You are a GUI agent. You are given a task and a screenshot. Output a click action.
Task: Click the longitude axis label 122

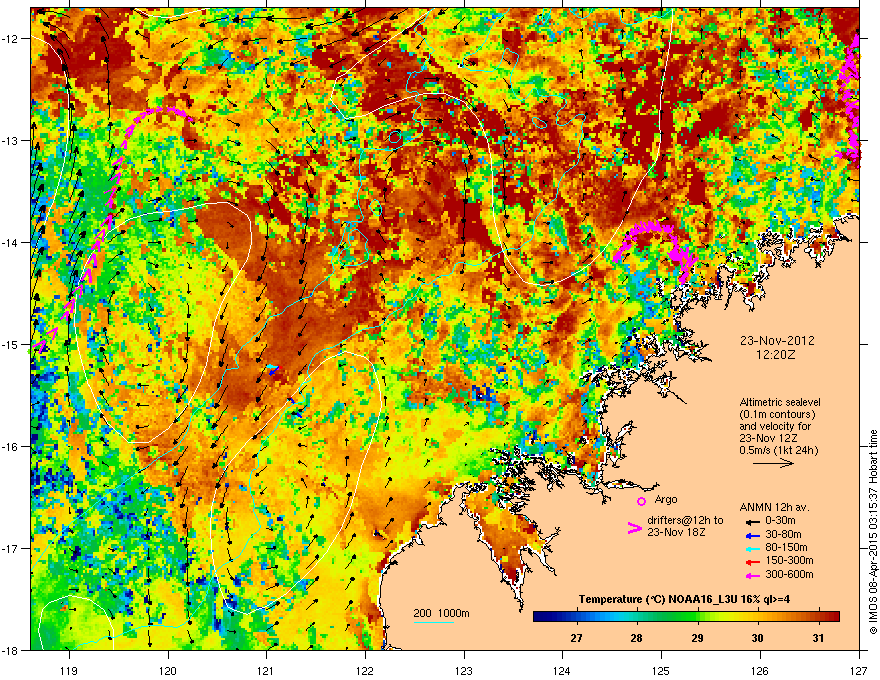pyautogui.click(x=365, y=670)
